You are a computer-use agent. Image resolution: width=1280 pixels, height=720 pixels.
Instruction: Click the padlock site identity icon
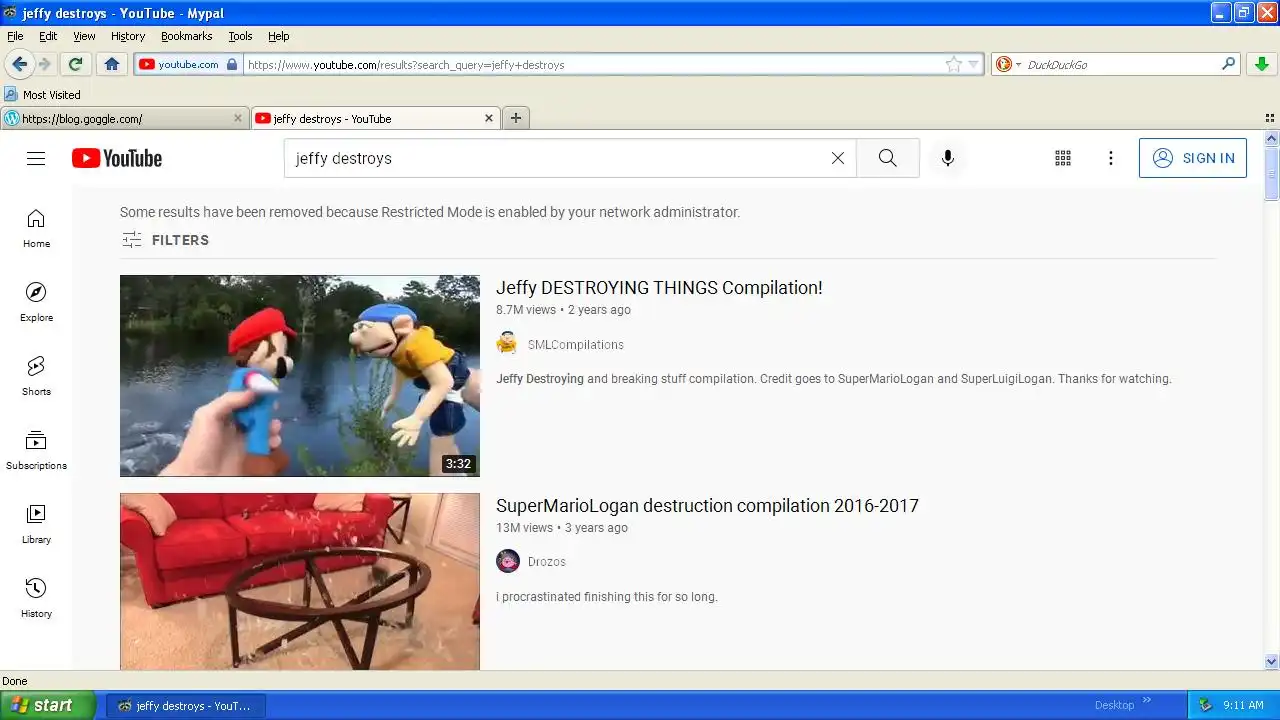coord(232,64)
